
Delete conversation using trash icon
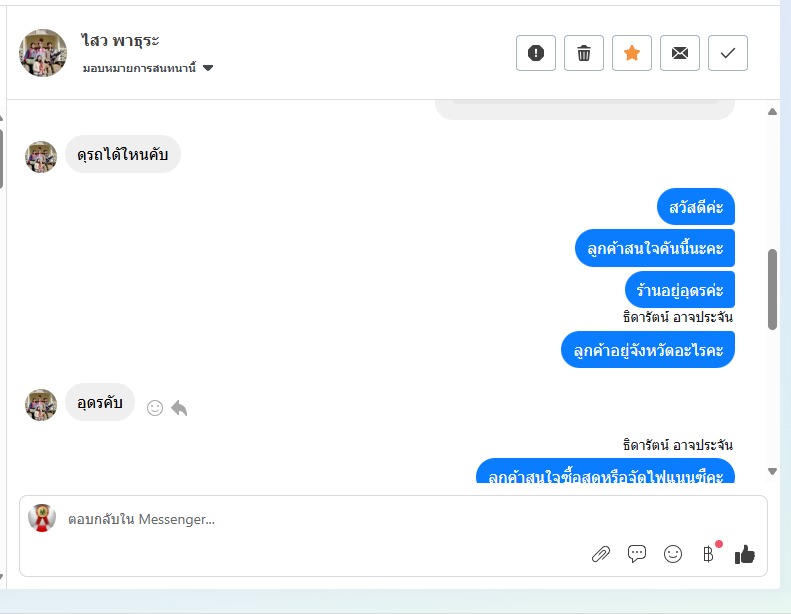584,53
